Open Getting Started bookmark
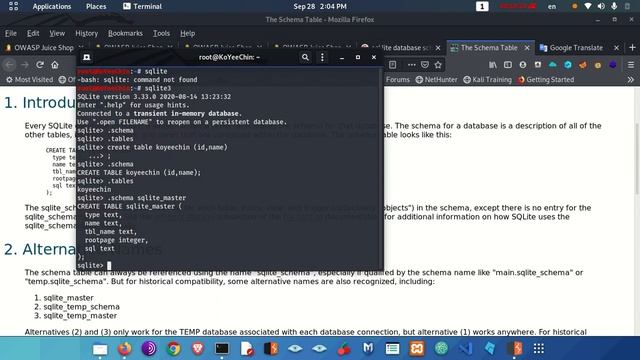The width and height of the screenshot is (640, 360). [x=546, y=80]
